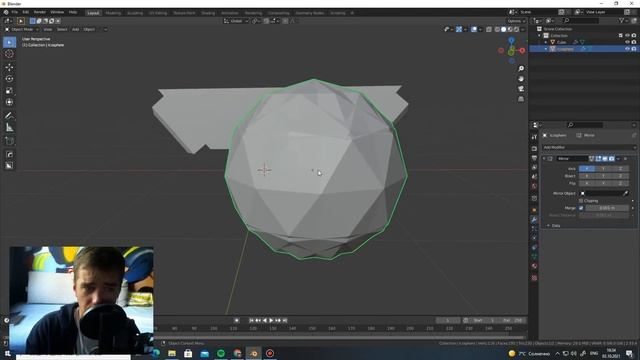
Task: Select the Select Box tool
Action: coord(9,42)
